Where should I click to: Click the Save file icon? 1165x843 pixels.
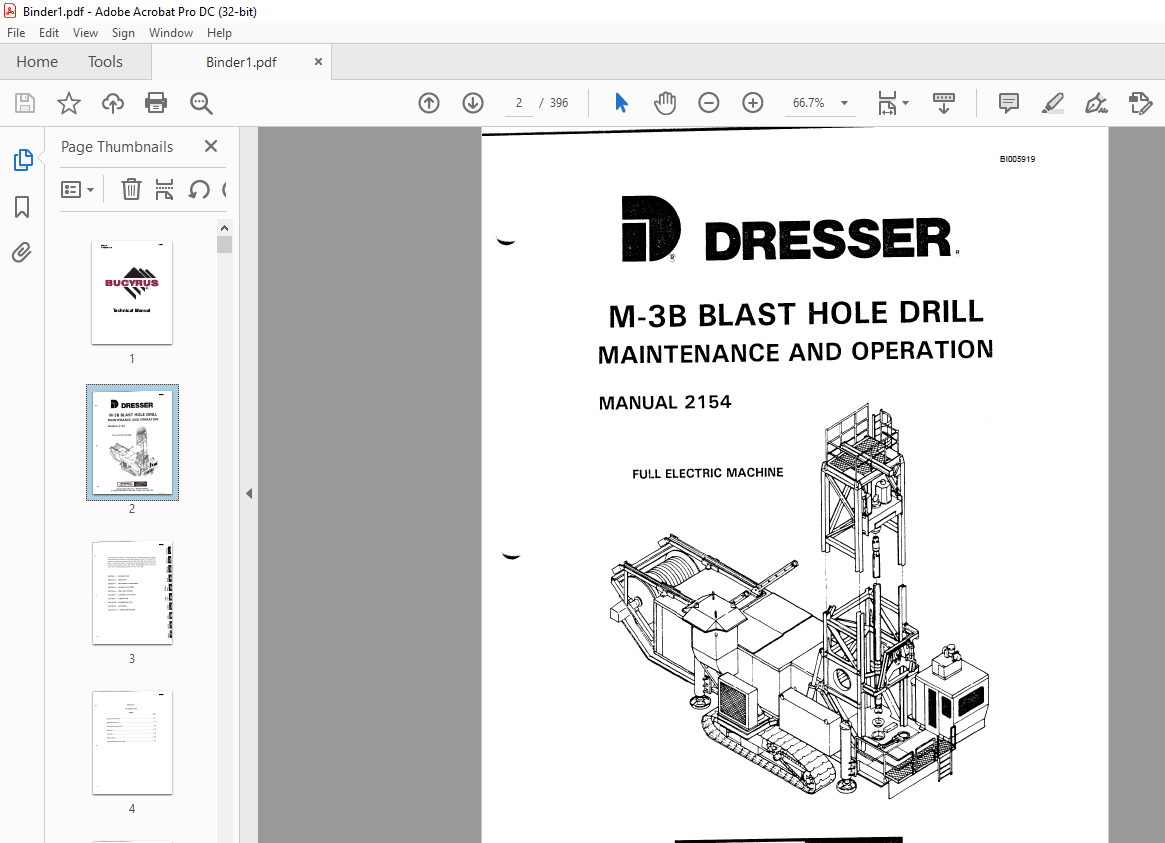click(25, 102)
